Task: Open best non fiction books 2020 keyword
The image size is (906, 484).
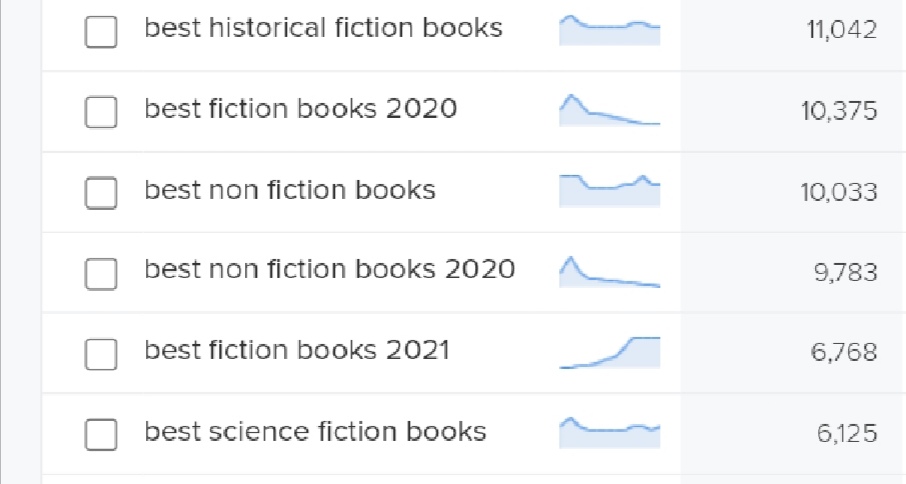Action: tap(329, 269)
